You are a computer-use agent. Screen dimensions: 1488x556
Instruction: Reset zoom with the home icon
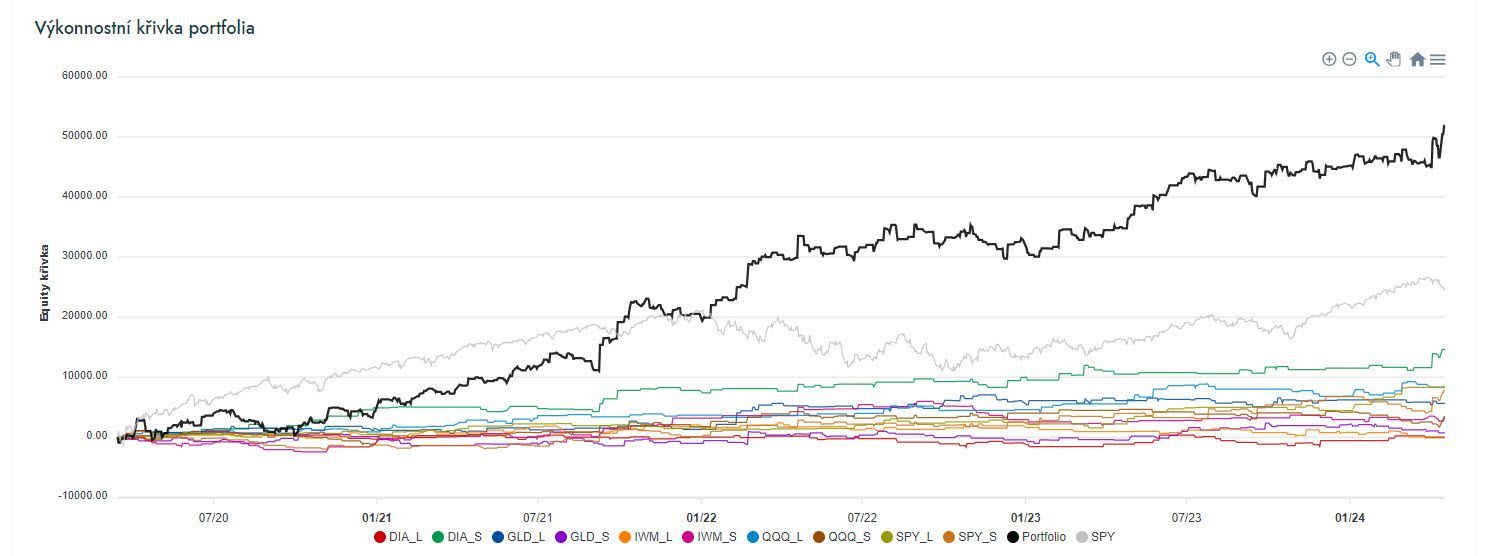(x=1417, y=60)
